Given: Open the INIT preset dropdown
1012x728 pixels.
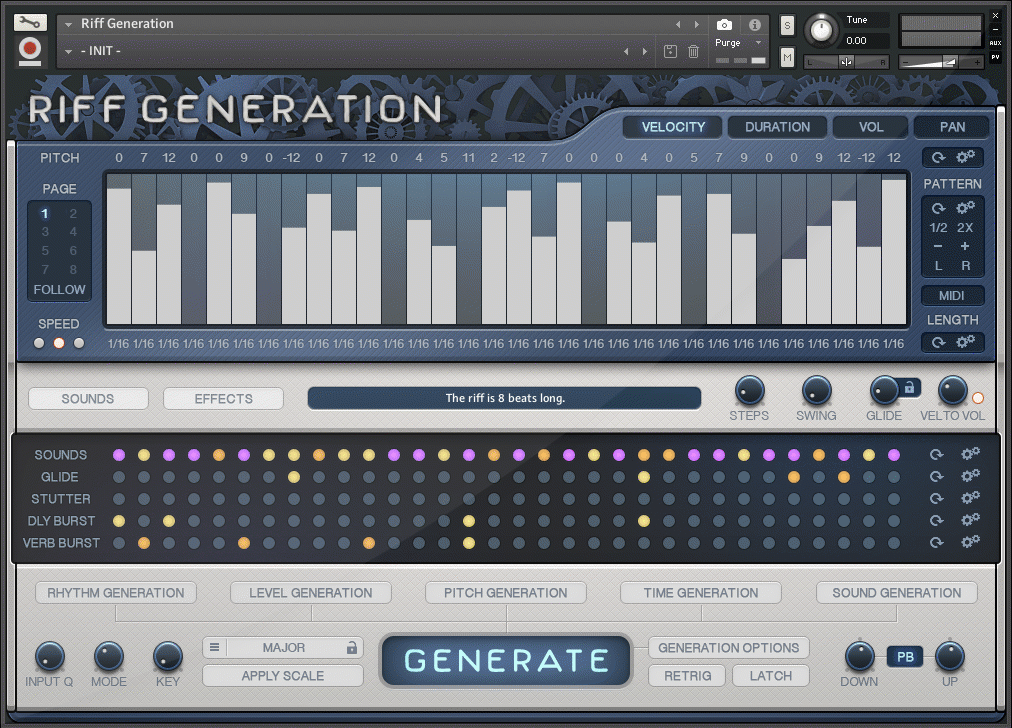Looking at the screenshot, I should coord(68,51).
